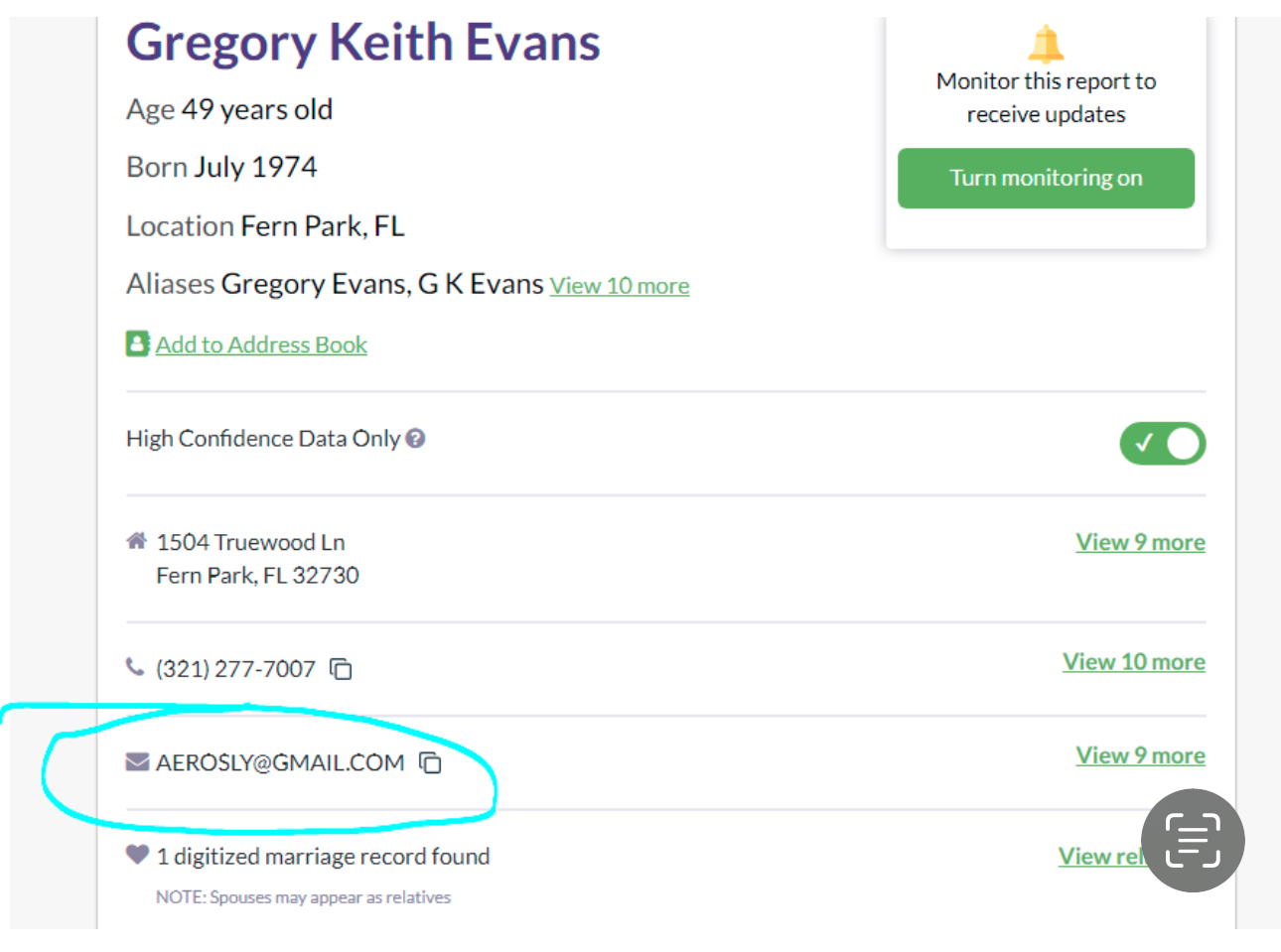Screen dimensions: 1281x952
Task: Click the High Confidence Data help icon
Action: (416, 438)
